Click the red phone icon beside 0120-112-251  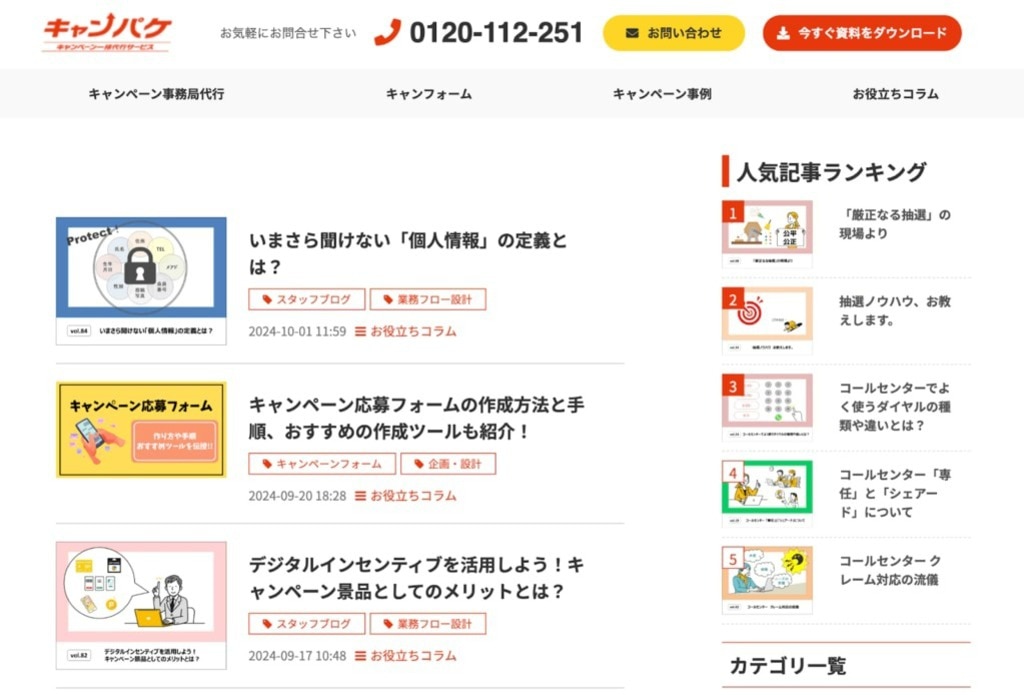[x=387, y=32]
